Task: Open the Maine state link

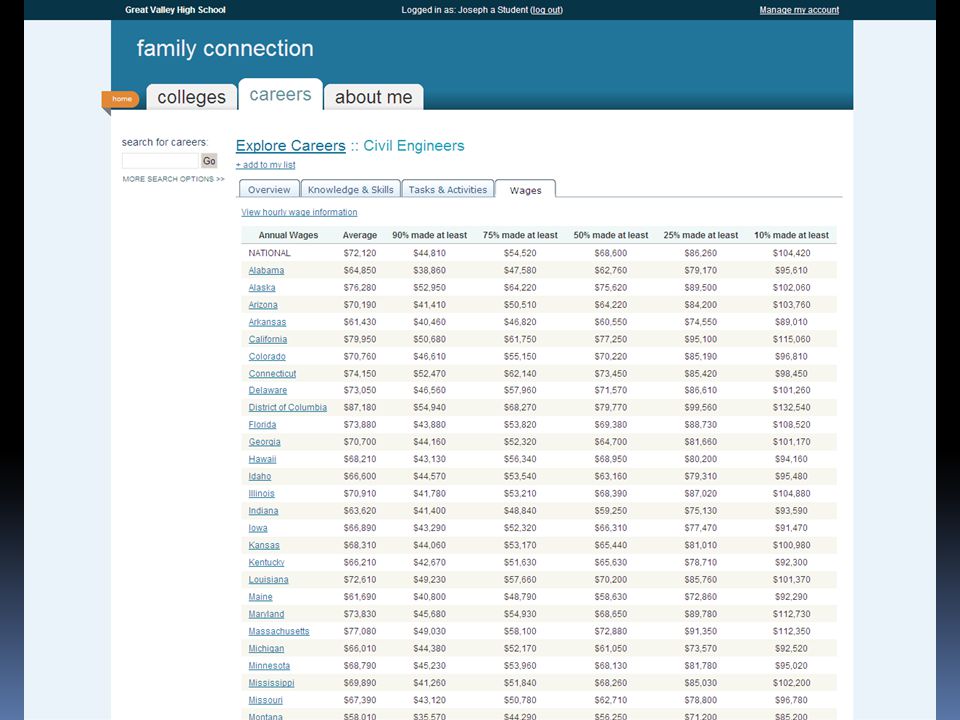Action: click(x=261, y=596)
